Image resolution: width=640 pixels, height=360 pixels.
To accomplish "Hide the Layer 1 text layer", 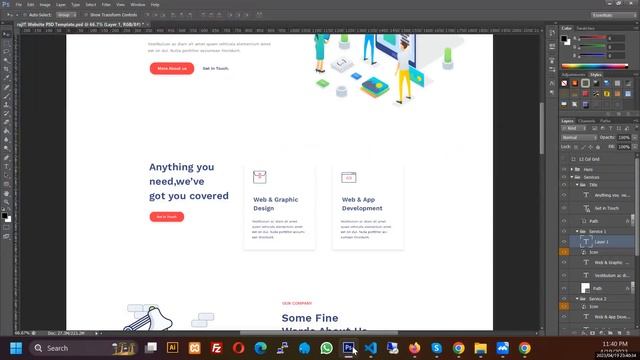I will click(564, 242).
